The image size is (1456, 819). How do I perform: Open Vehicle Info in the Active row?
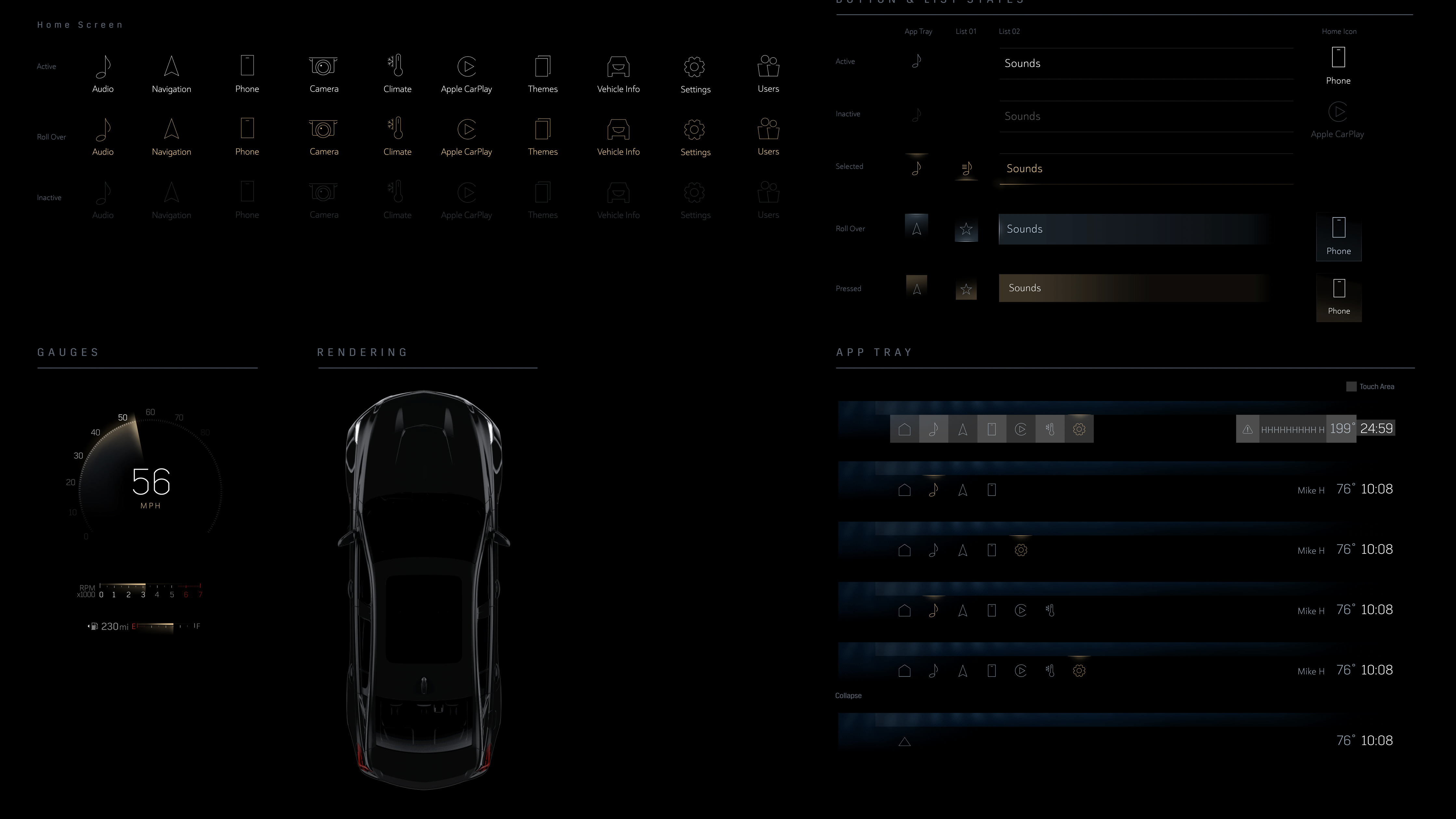click(x=618, y=67)
